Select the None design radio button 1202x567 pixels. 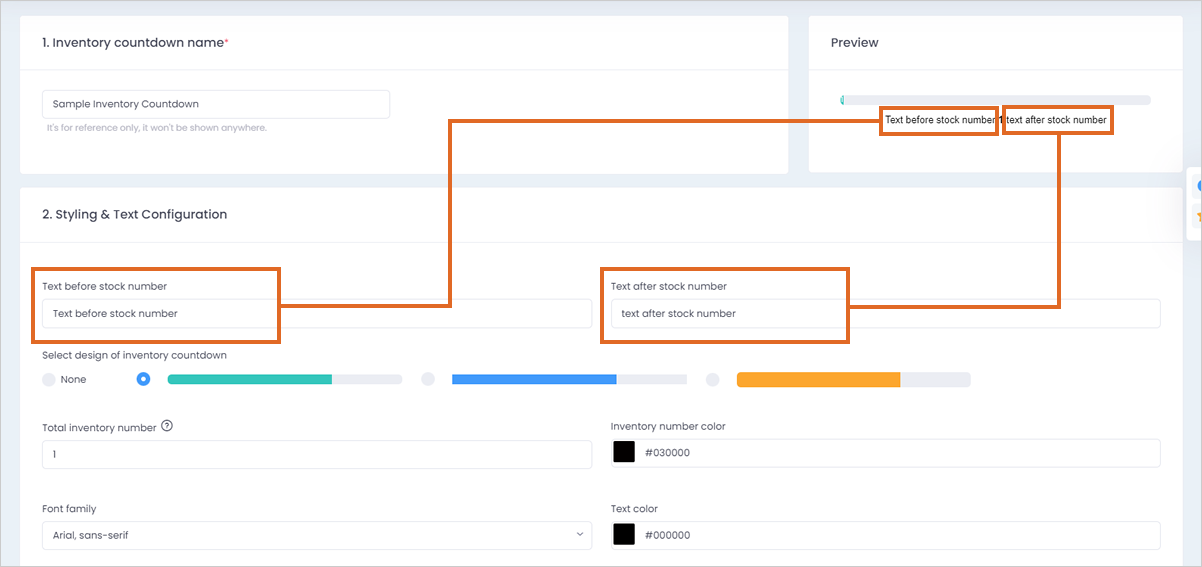[x=49, y=380]
